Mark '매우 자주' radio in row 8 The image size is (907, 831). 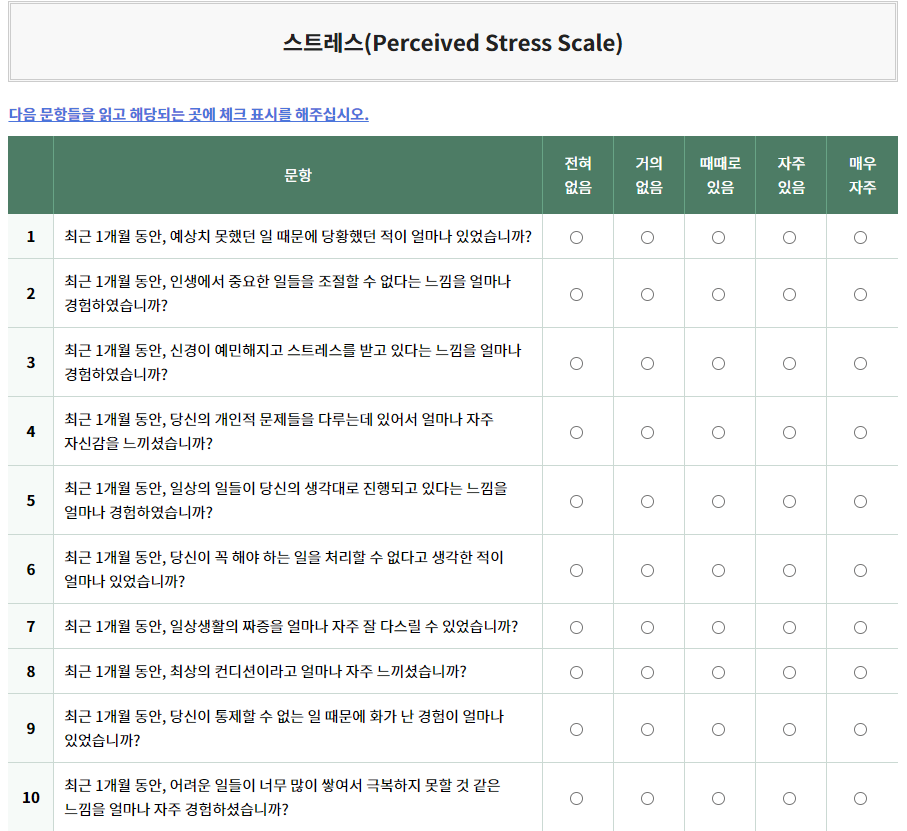[x=861, y=673]
